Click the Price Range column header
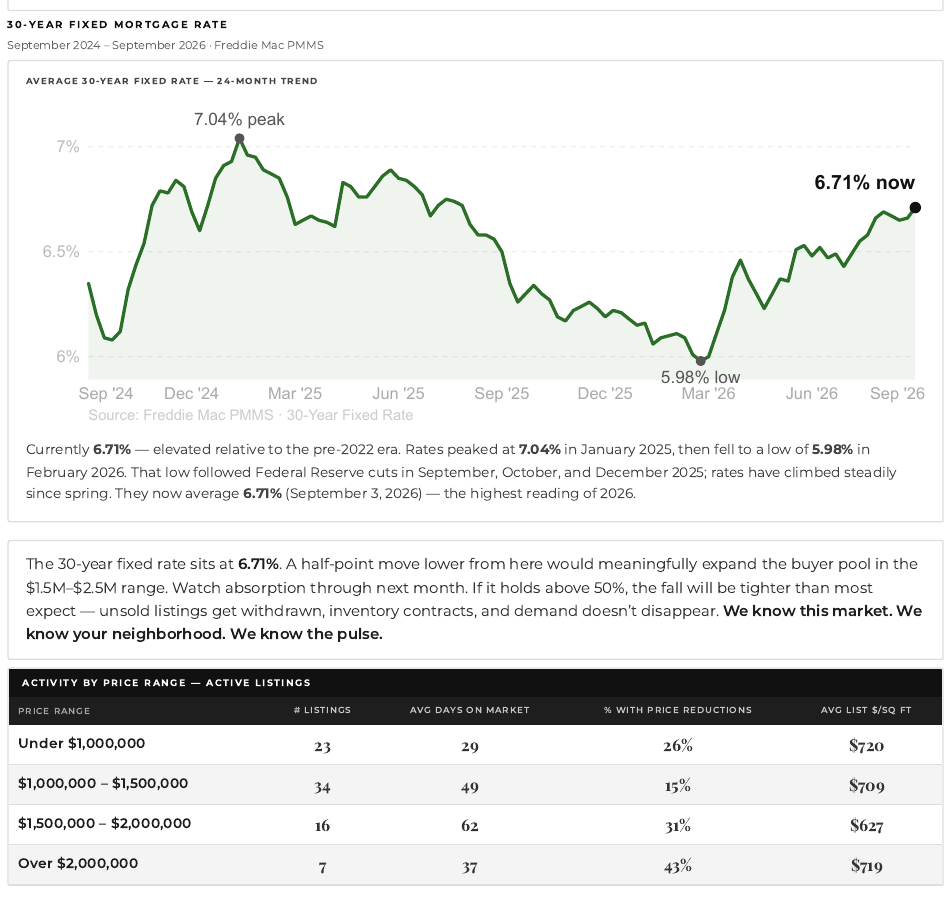 [54, 710]
